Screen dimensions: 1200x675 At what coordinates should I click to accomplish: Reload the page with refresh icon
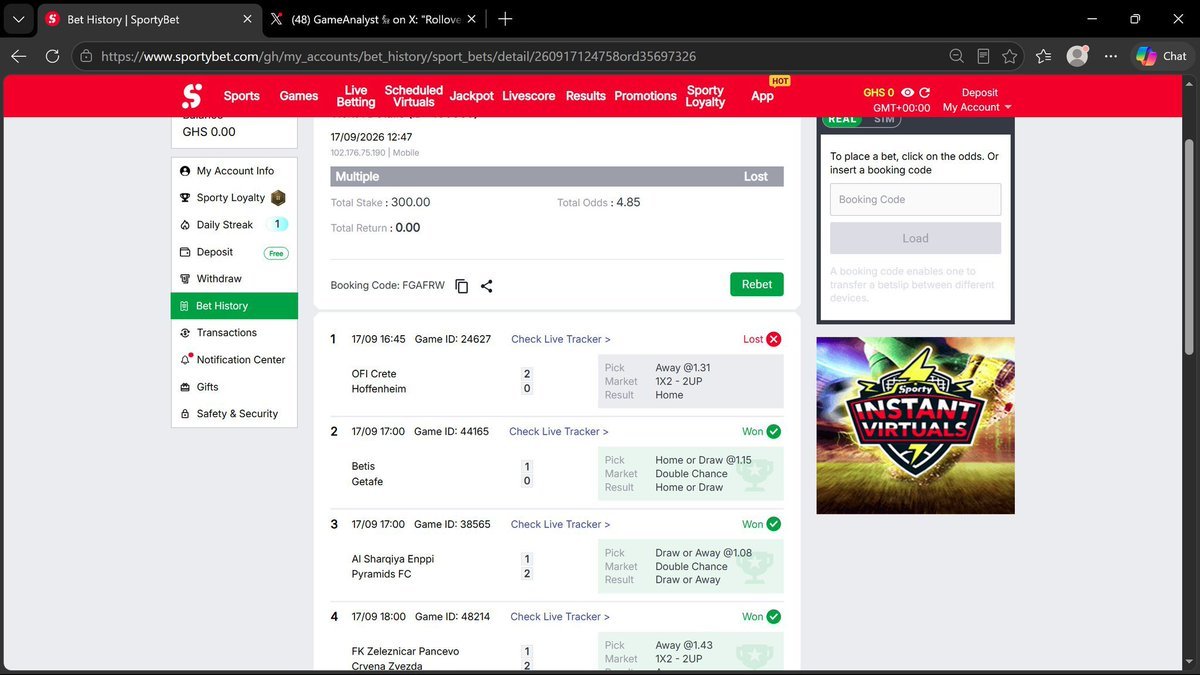(52, 56)
